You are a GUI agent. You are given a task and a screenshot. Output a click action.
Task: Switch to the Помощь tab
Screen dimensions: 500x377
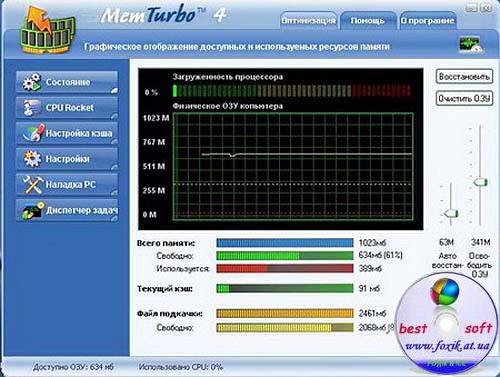367,21
